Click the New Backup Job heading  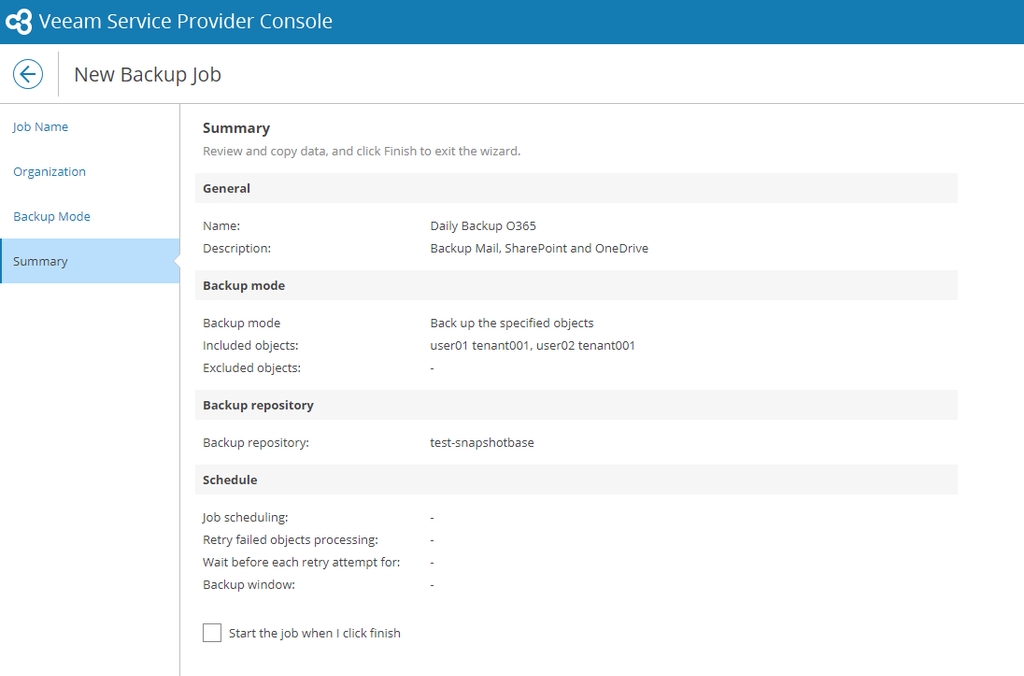tap(147, 75)
